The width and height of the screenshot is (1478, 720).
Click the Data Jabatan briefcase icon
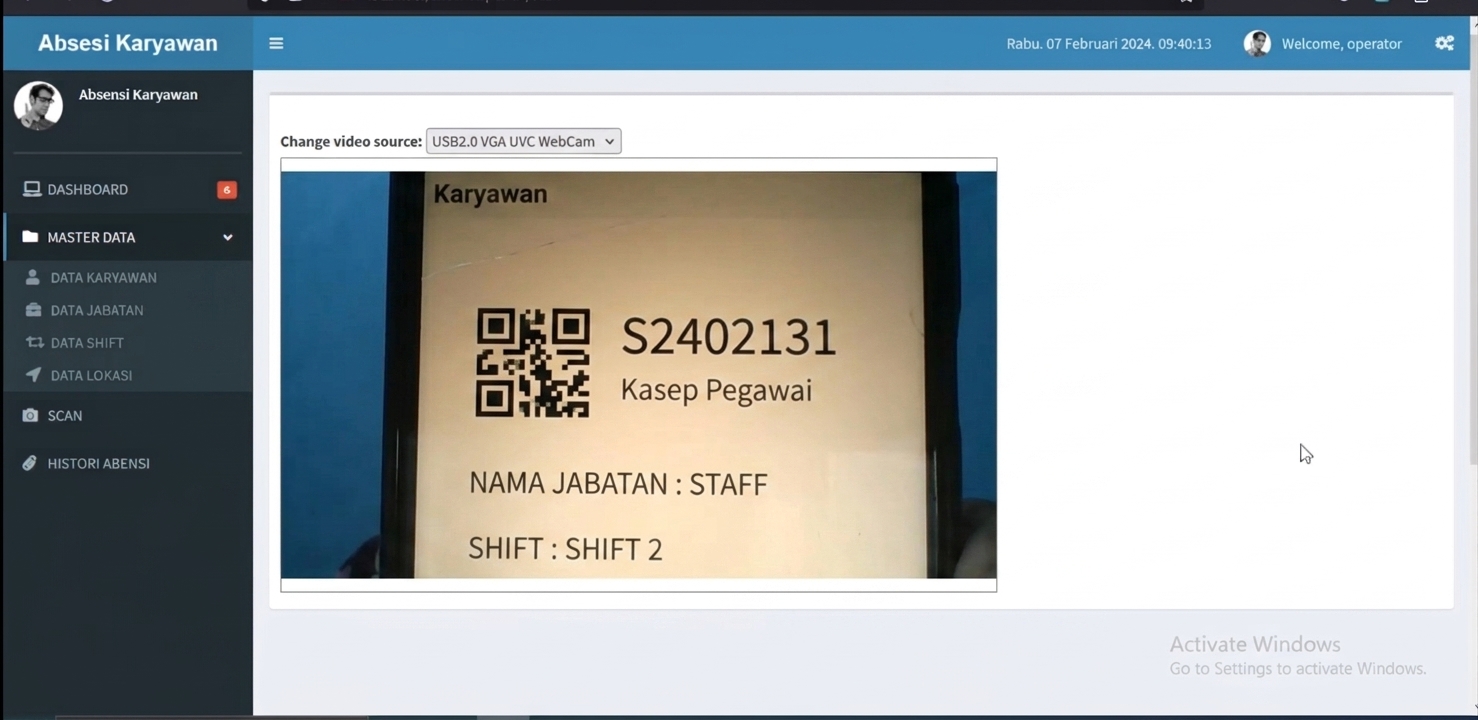33,310
